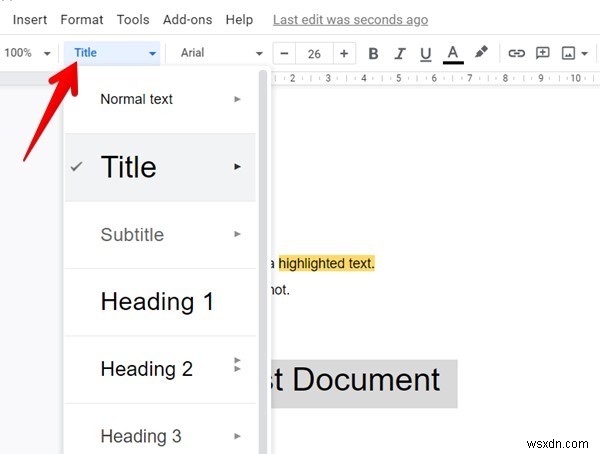This screenshot has width=600, height=454.
Task: Expand the Normal text submenu arrow
Action: [x=237, y=99]
